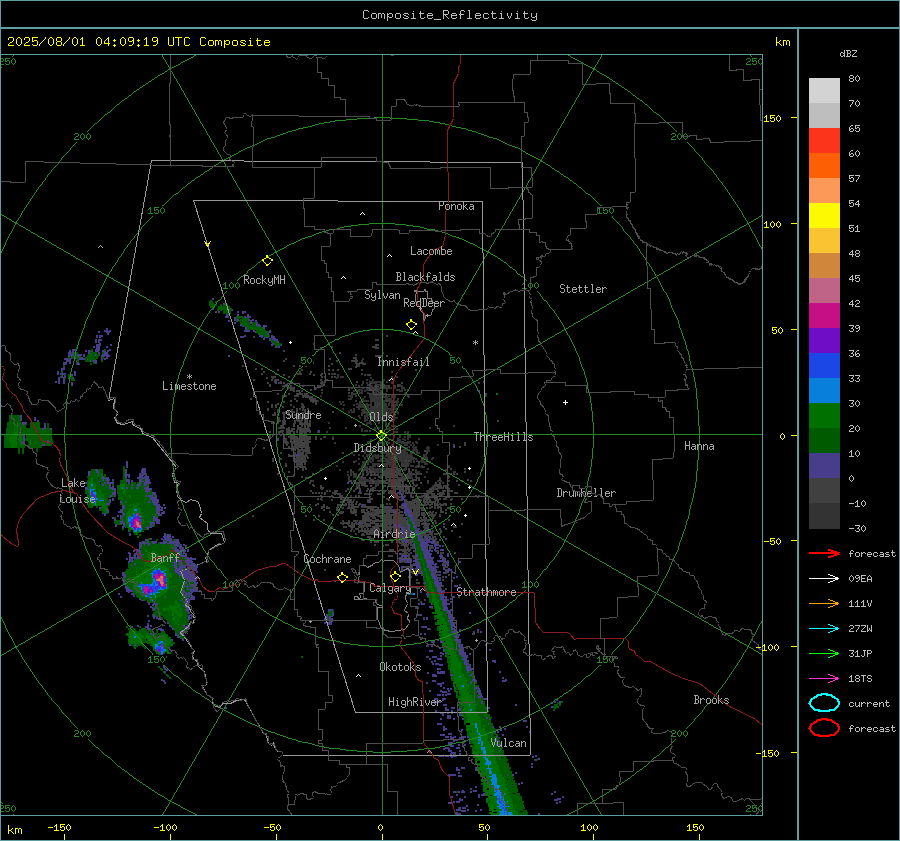Screen dimensions: 900x841
Task: Click the Sylvan label
Action: coord(382,295)
